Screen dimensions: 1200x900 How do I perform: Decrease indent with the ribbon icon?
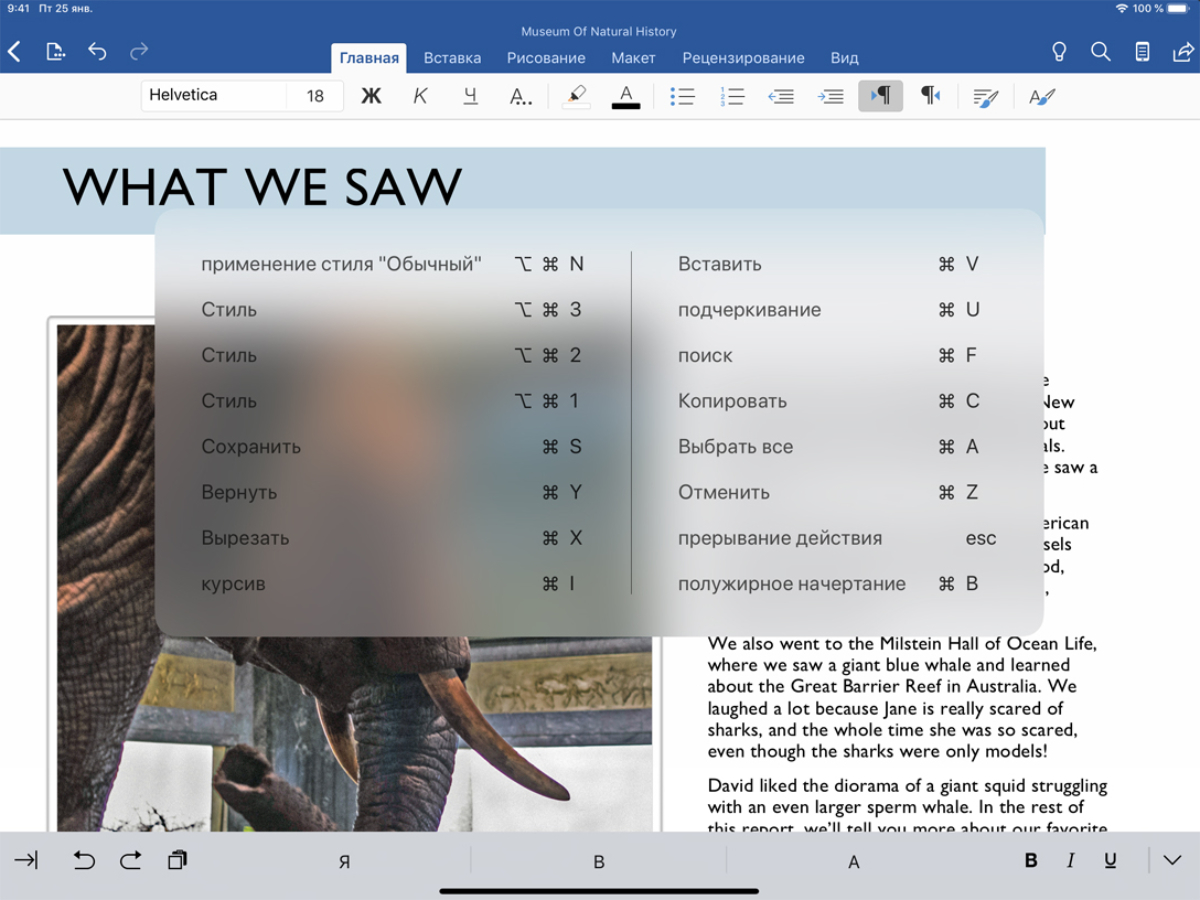tap(781, 96)
